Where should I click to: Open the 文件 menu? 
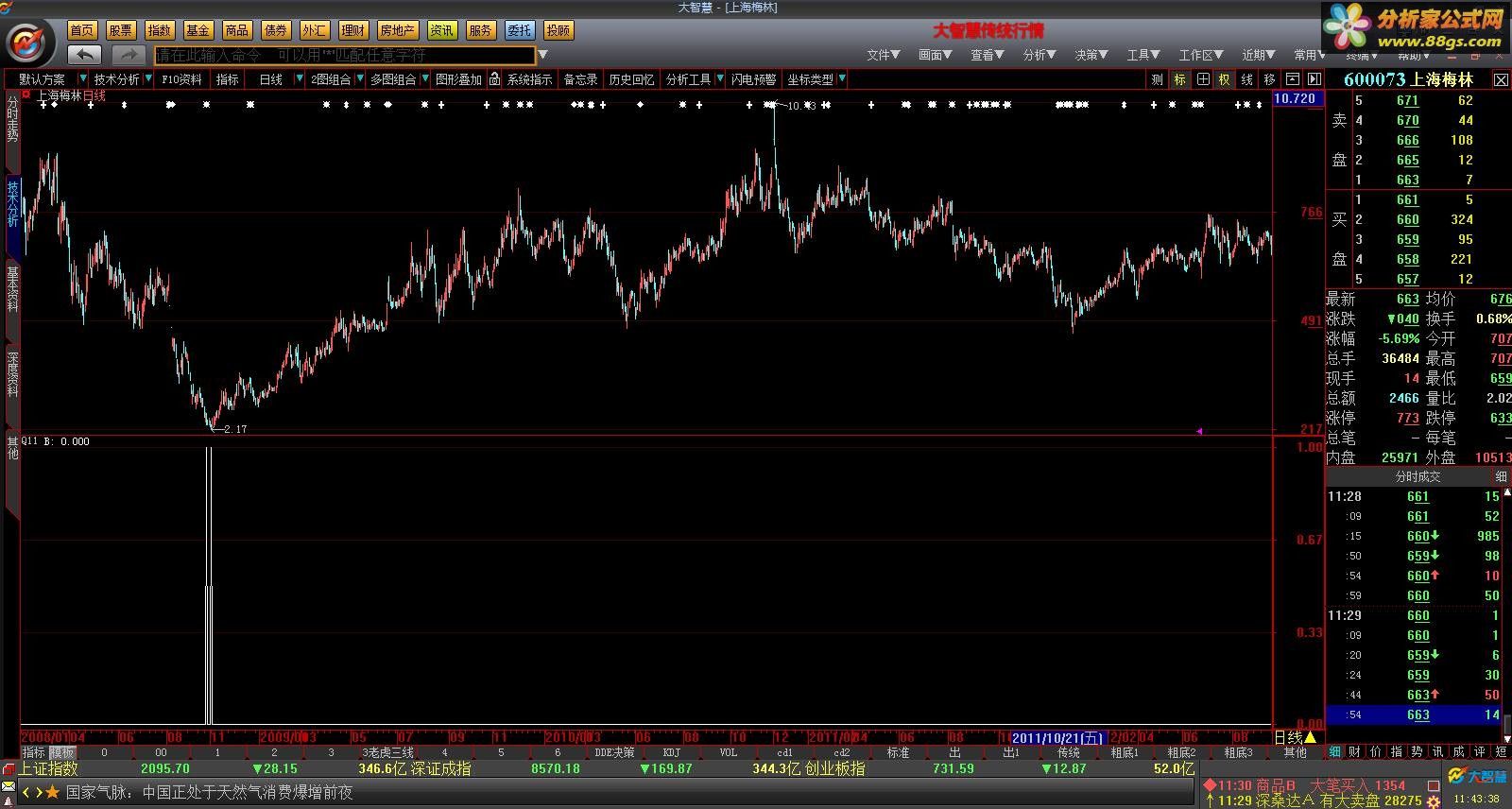coord(883,55)
